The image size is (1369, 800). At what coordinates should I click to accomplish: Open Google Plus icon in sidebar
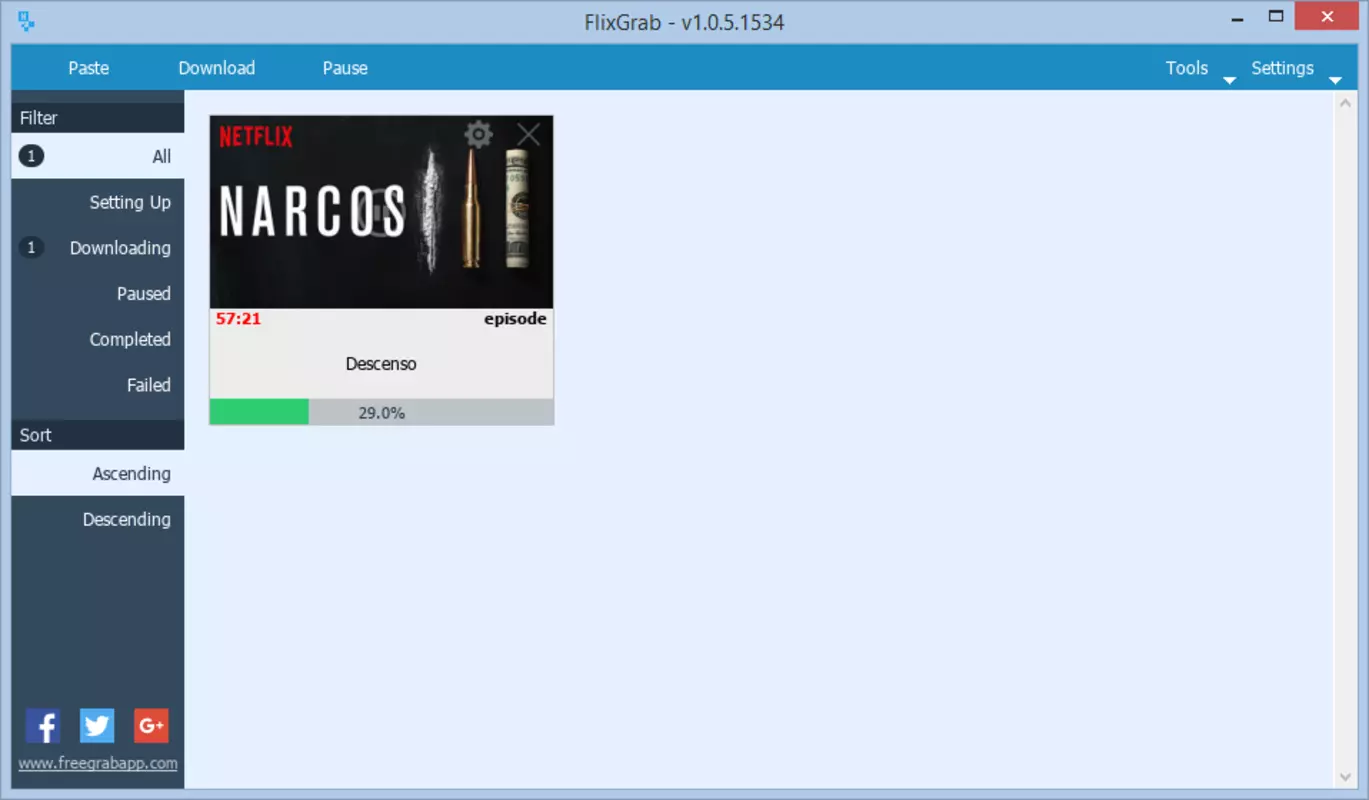point(151,725)
